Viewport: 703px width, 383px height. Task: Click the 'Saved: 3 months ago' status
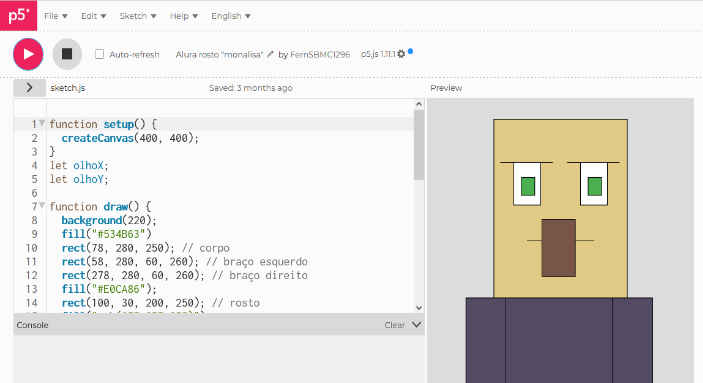(251, 88)
